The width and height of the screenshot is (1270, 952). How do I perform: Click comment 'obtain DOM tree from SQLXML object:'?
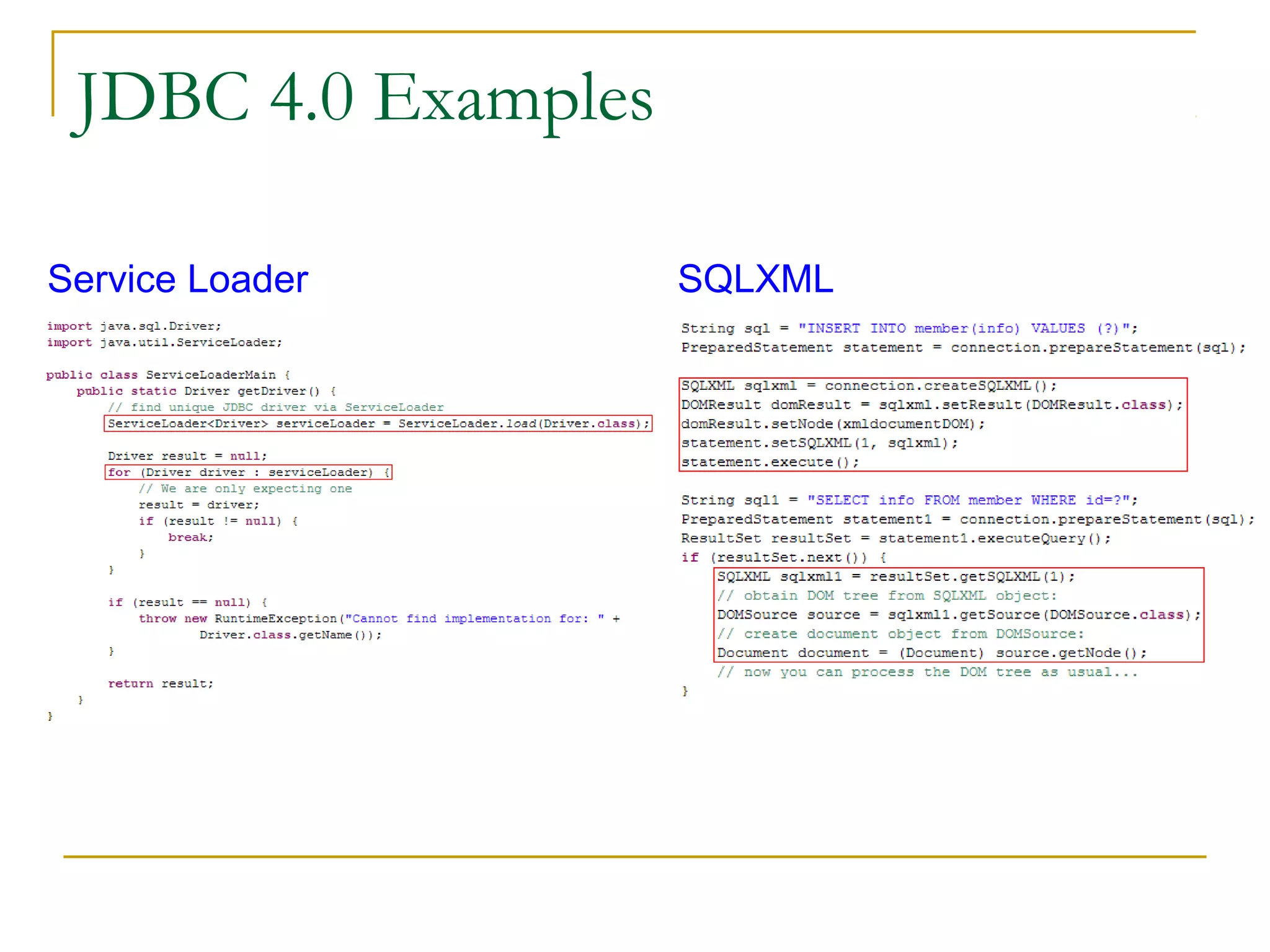coord(887,596)
